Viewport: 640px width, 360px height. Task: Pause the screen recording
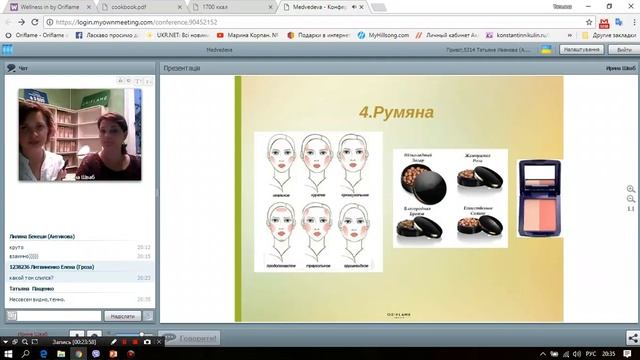click(124, 342)
